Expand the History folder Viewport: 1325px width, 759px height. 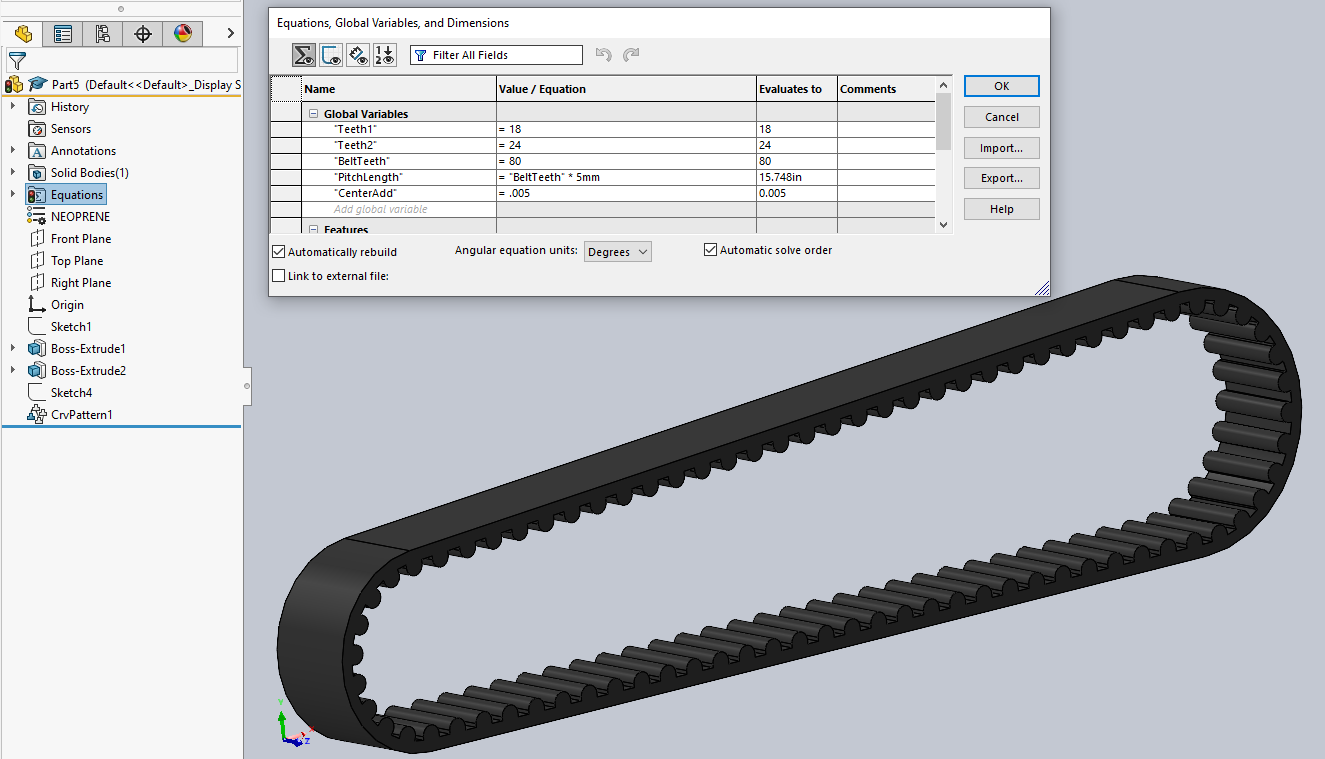(x=13, y=107)
